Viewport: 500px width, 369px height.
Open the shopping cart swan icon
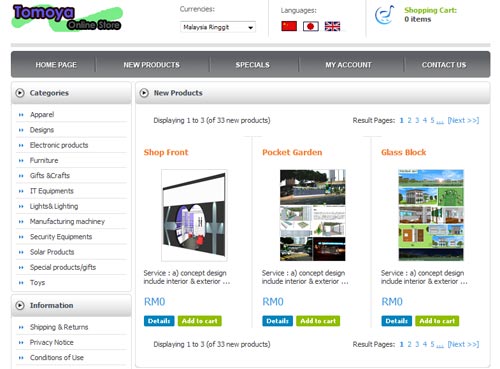tap(384, 15)
